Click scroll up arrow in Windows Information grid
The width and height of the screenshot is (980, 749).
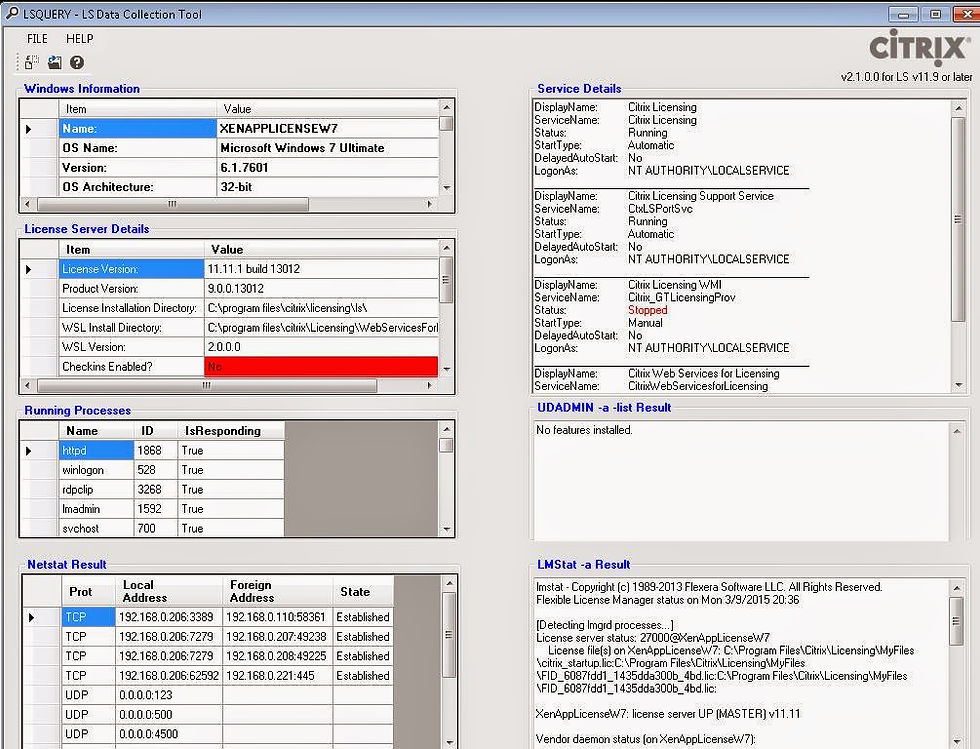pos(446,107)
